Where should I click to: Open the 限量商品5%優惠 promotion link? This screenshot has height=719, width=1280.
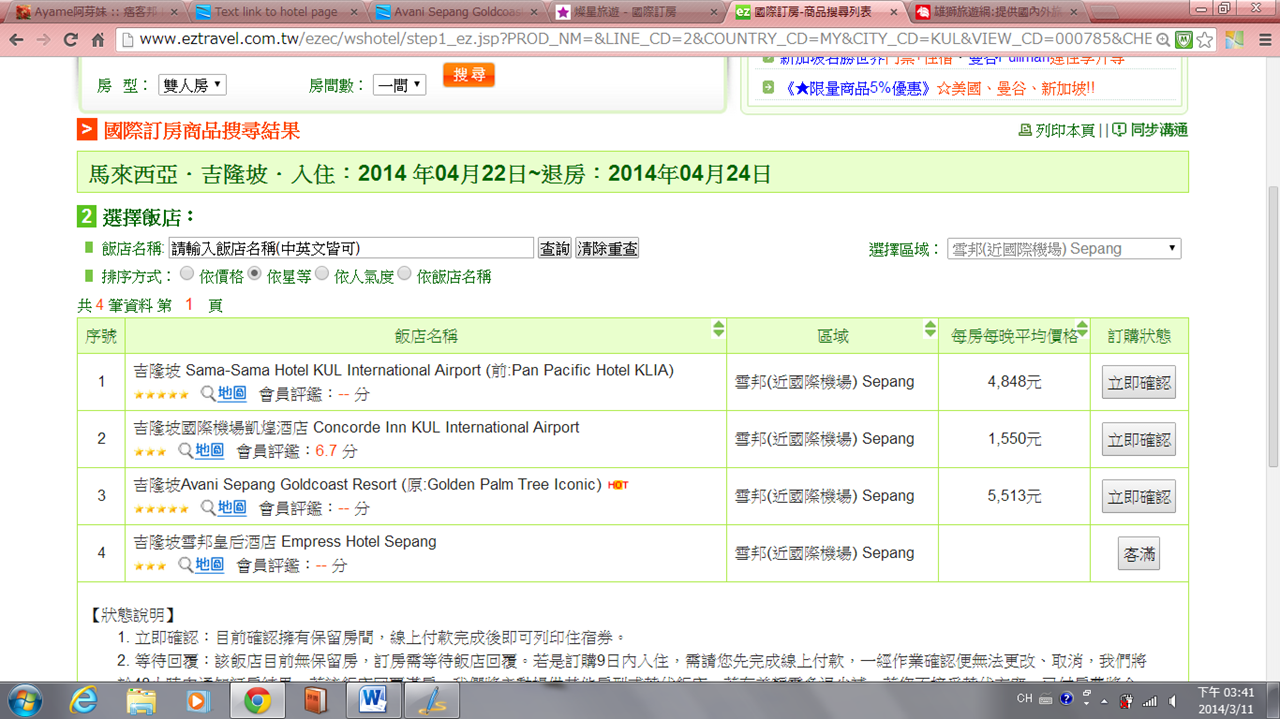coord(940,88)
